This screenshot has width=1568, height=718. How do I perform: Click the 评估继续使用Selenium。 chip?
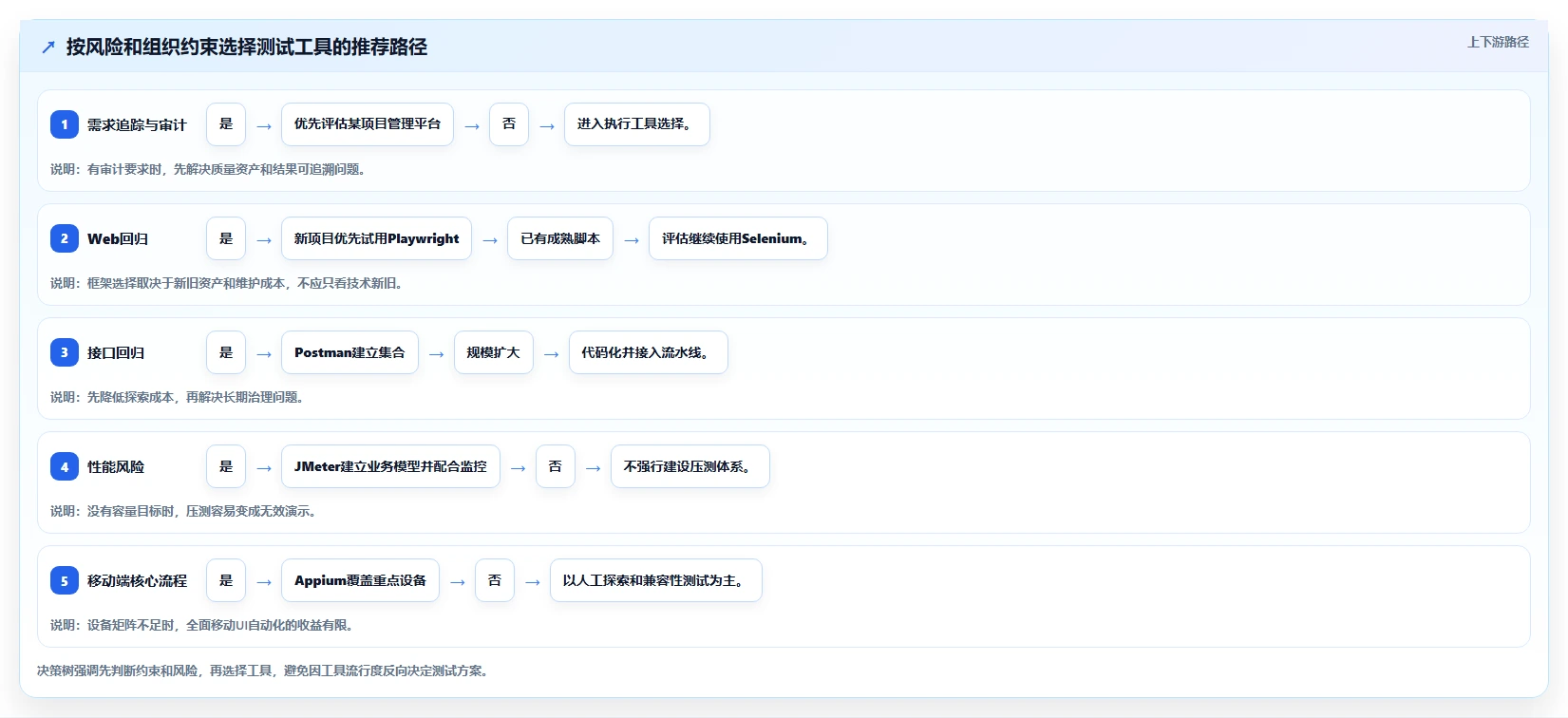[738, 238]
